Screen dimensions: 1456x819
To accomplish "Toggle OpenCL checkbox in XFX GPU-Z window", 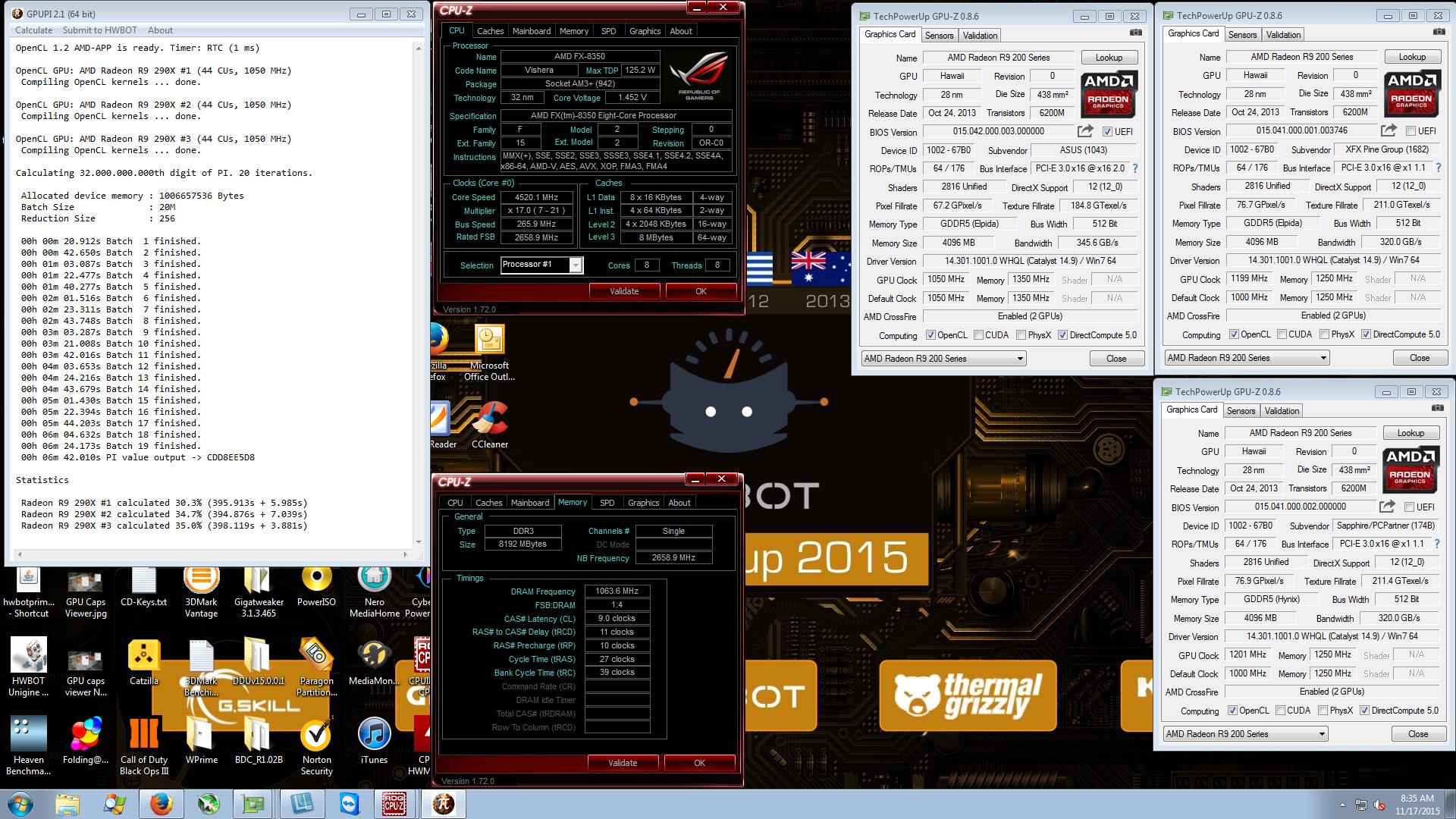I will pyautogui.click(x=1234, y=334).
